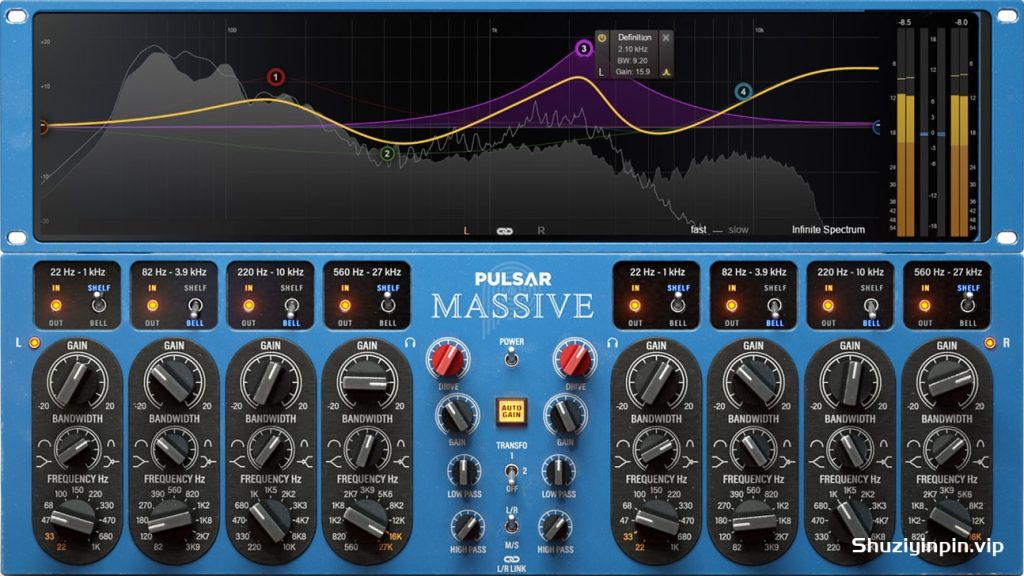Click FREQUENCY knob of L 220 Hz - 10 kHz band

pos(270,522)
